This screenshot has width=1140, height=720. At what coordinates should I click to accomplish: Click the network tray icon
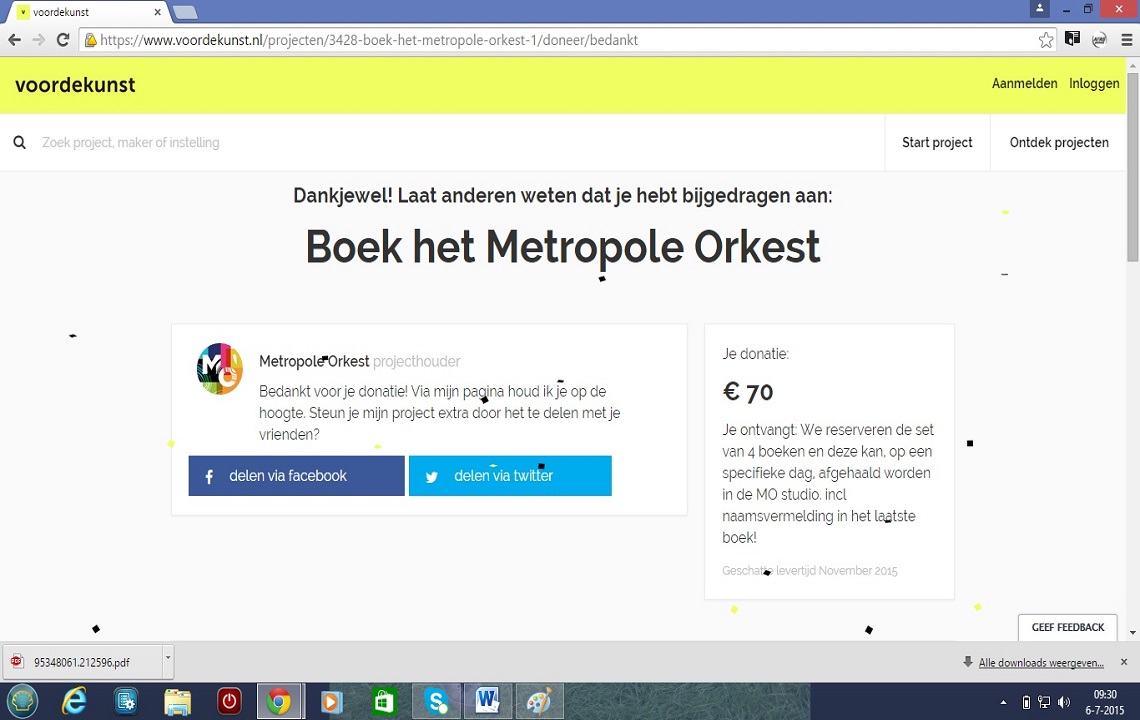[x=1044, y=702]
